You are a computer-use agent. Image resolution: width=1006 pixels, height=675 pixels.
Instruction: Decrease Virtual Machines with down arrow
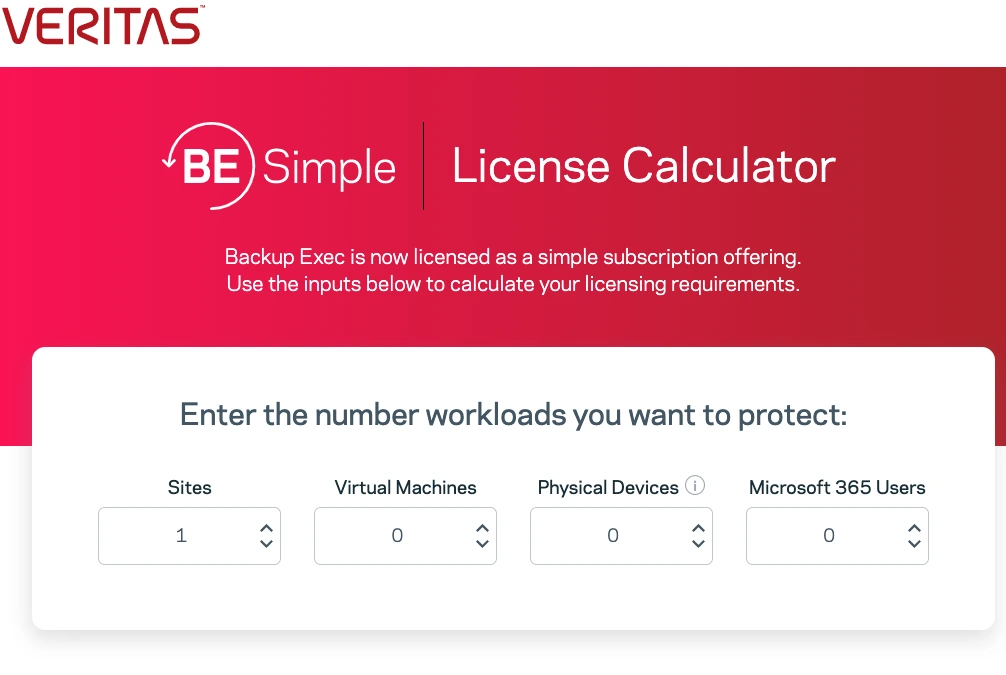click(482, 543)
